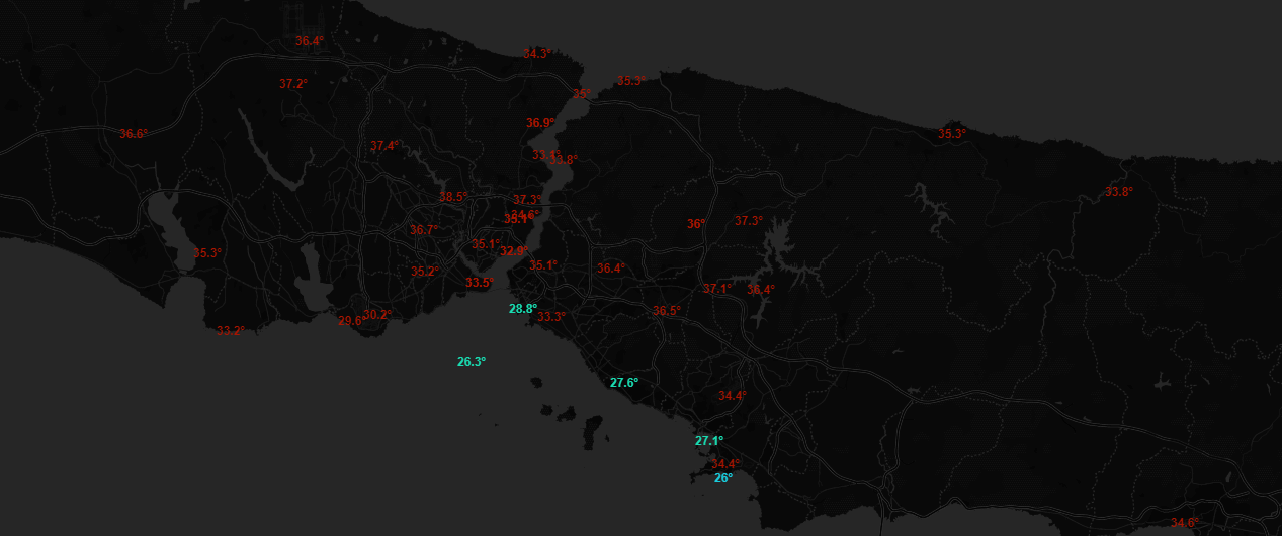This screenshot has width=1282, height=536.
Task: Select the 34.3° coastal reading
Action: 537,54
